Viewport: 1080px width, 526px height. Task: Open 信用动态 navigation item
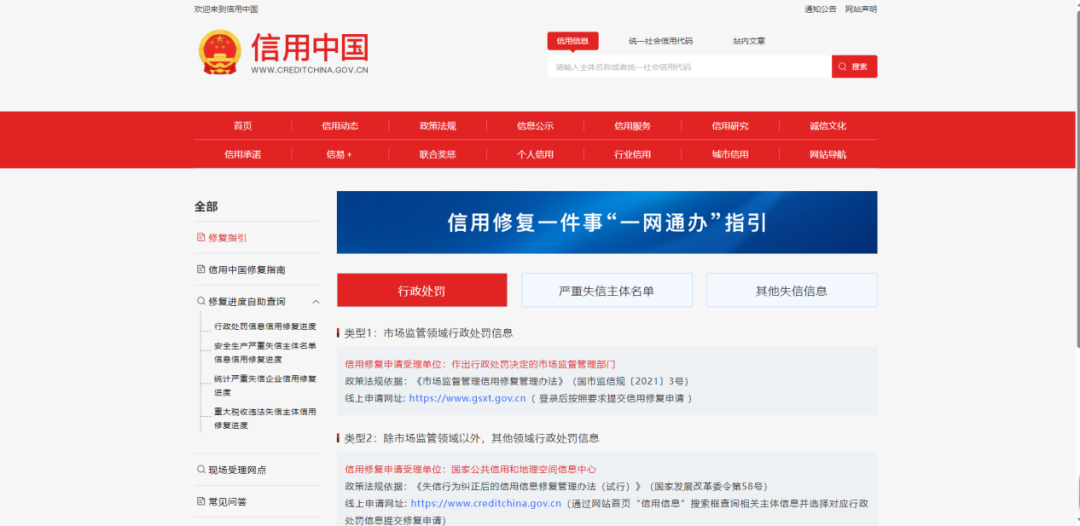(x=340, y=126)
